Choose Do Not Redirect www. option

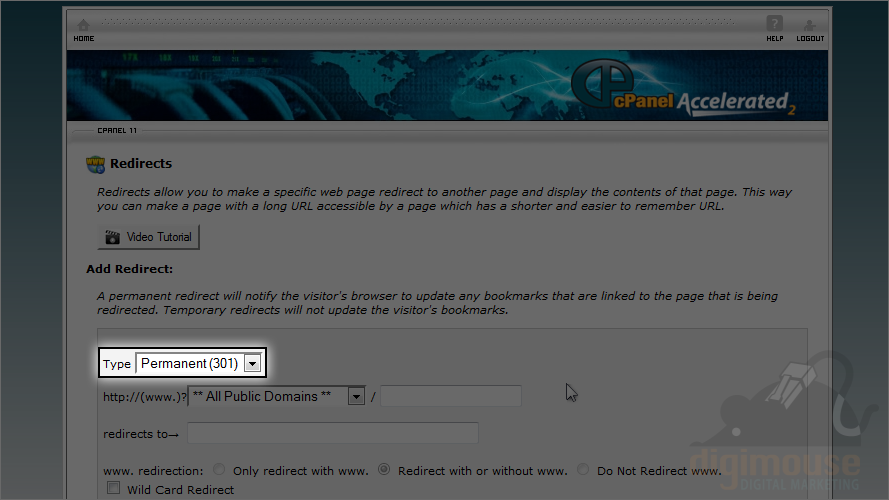click(x=583, y=469)
